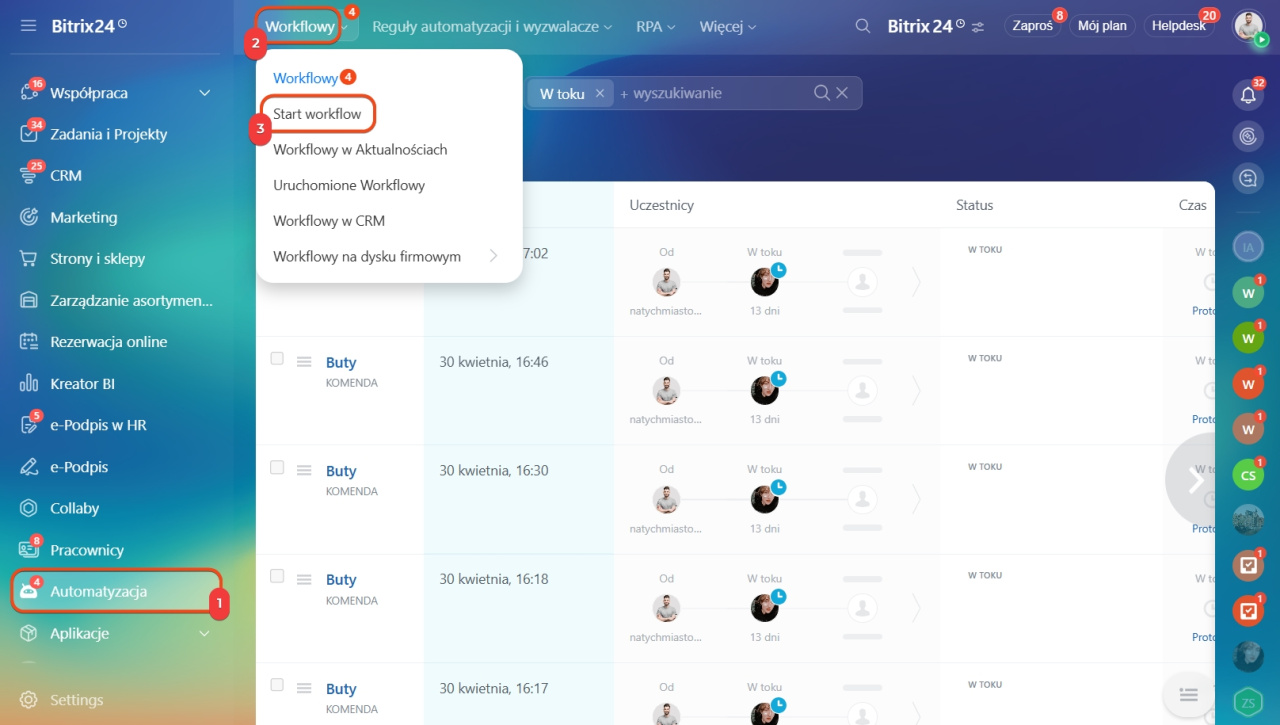
Task: Select Workflowy na dysku firmowym entry
Action: click(x=367, y=257)
